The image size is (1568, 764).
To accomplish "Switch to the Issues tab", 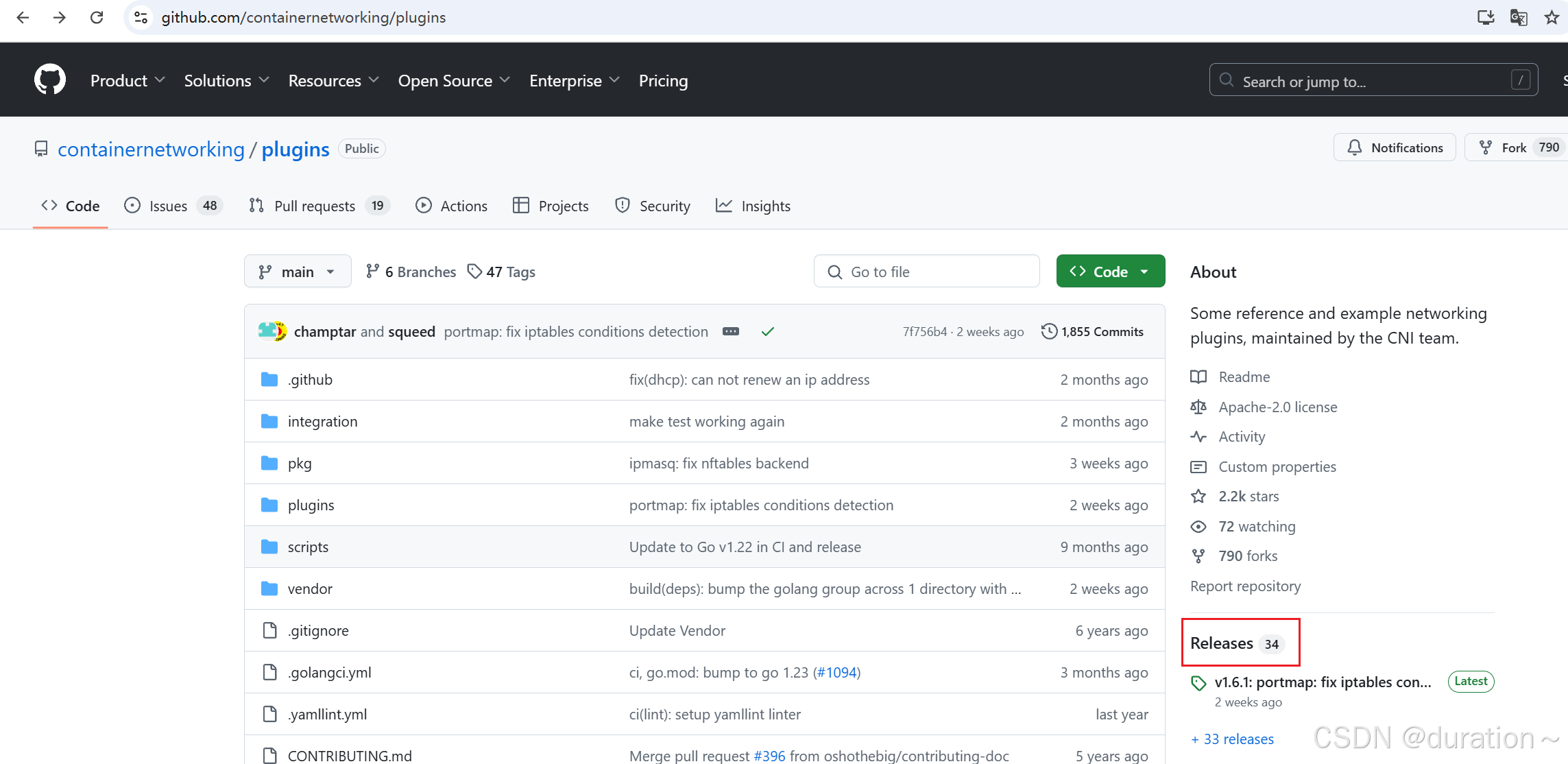I will coord(167,205).
